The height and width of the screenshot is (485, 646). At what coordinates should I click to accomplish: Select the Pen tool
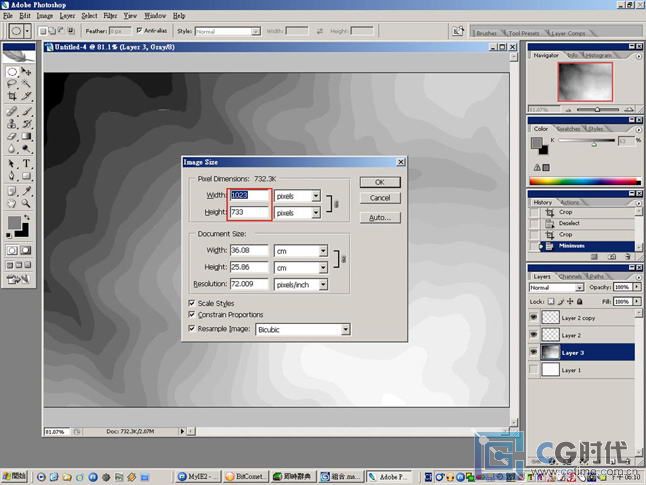click(12, 176)
